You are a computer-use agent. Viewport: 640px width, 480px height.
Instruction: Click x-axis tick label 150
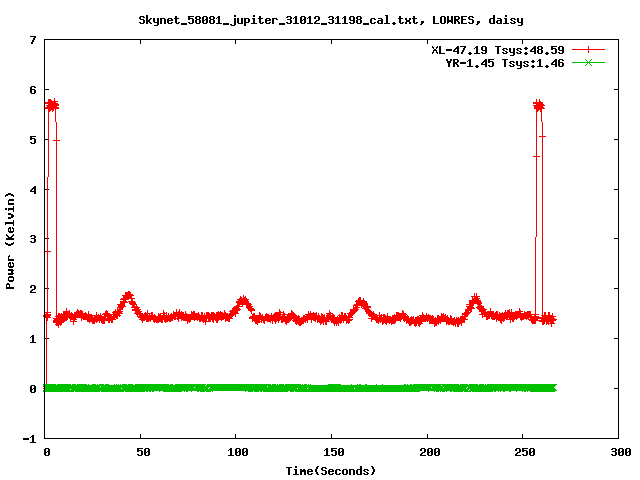(x=333, y=452)
